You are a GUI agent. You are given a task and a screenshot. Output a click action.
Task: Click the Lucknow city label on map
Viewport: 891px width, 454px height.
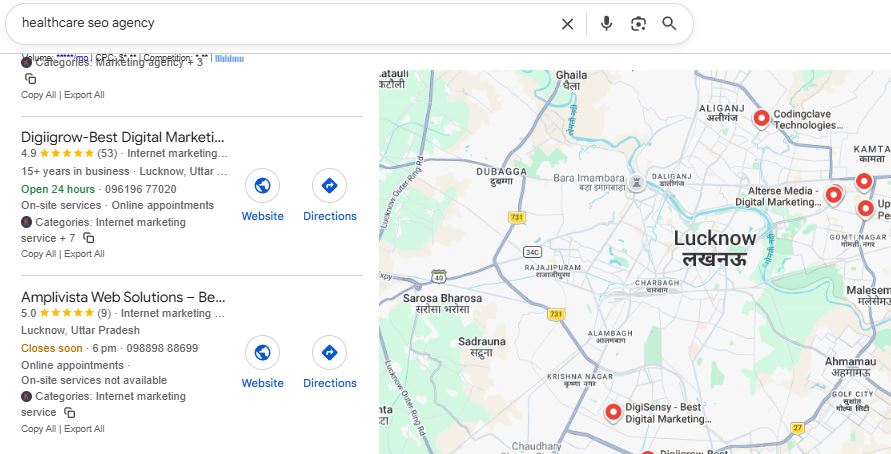(715, 248)
